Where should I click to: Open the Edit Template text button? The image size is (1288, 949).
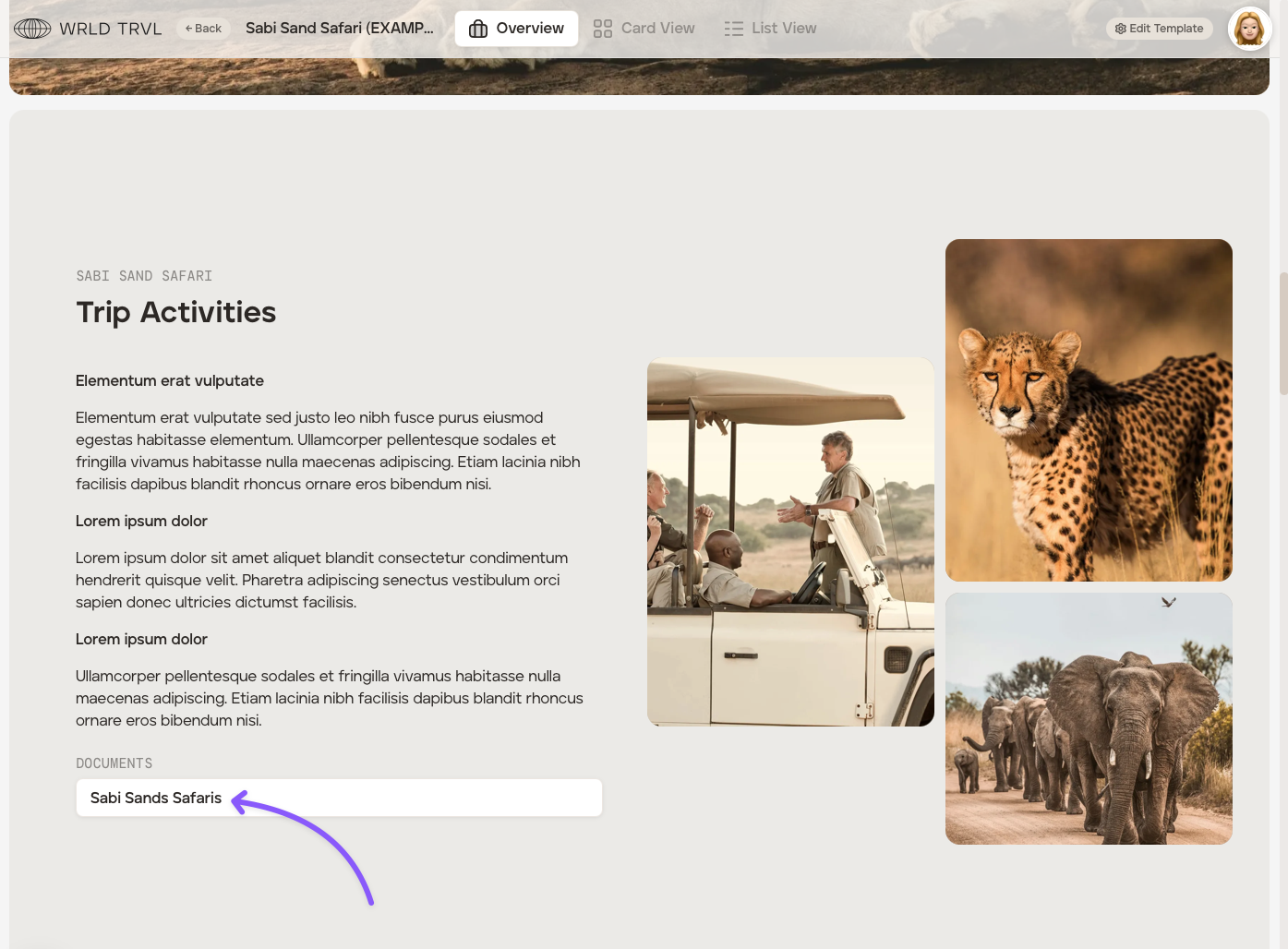[1166, 29]
